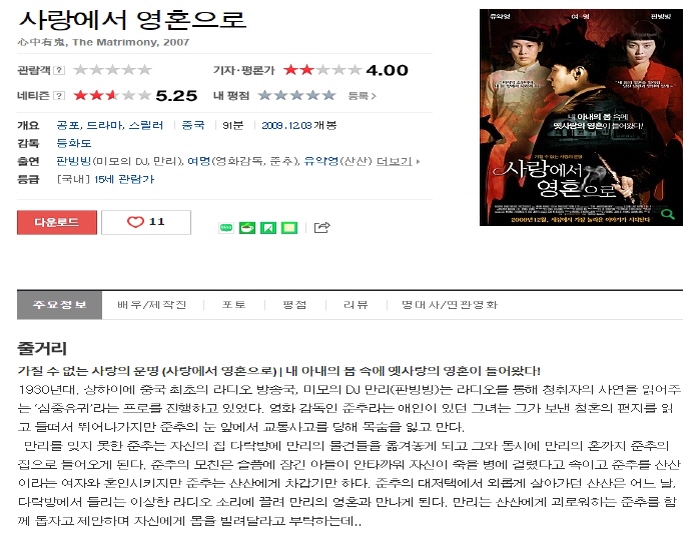Click the green memo share icon
The height and width of the screenshot is (536, 700).
289,228
